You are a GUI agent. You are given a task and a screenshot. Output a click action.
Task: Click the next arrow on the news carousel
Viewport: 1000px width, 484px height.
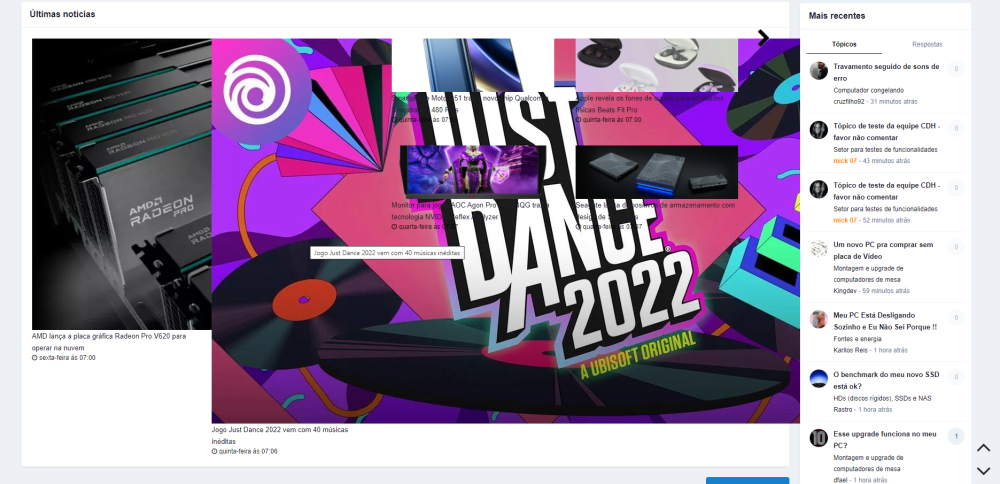click(763, 38)
